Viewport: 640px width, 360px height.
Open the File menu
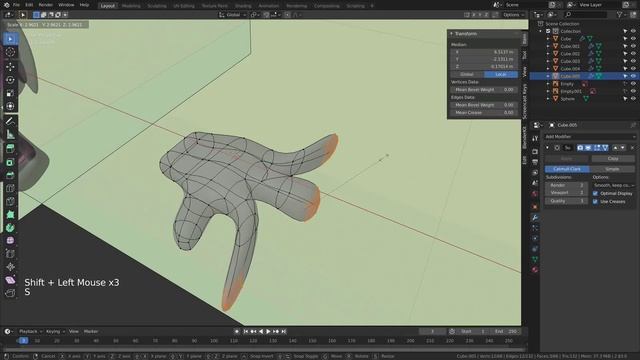[x=16, y=5]
